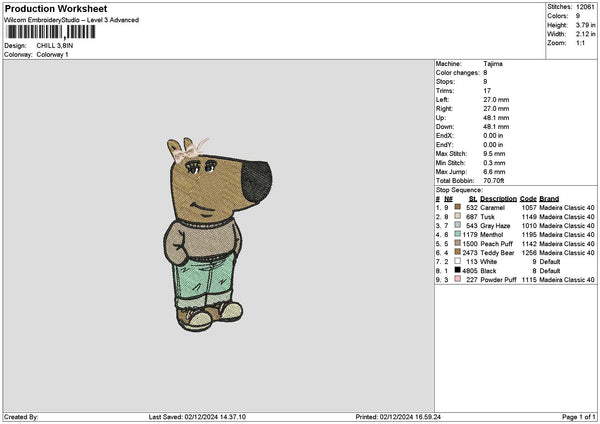Click the Black color swatch

(457, 270)
